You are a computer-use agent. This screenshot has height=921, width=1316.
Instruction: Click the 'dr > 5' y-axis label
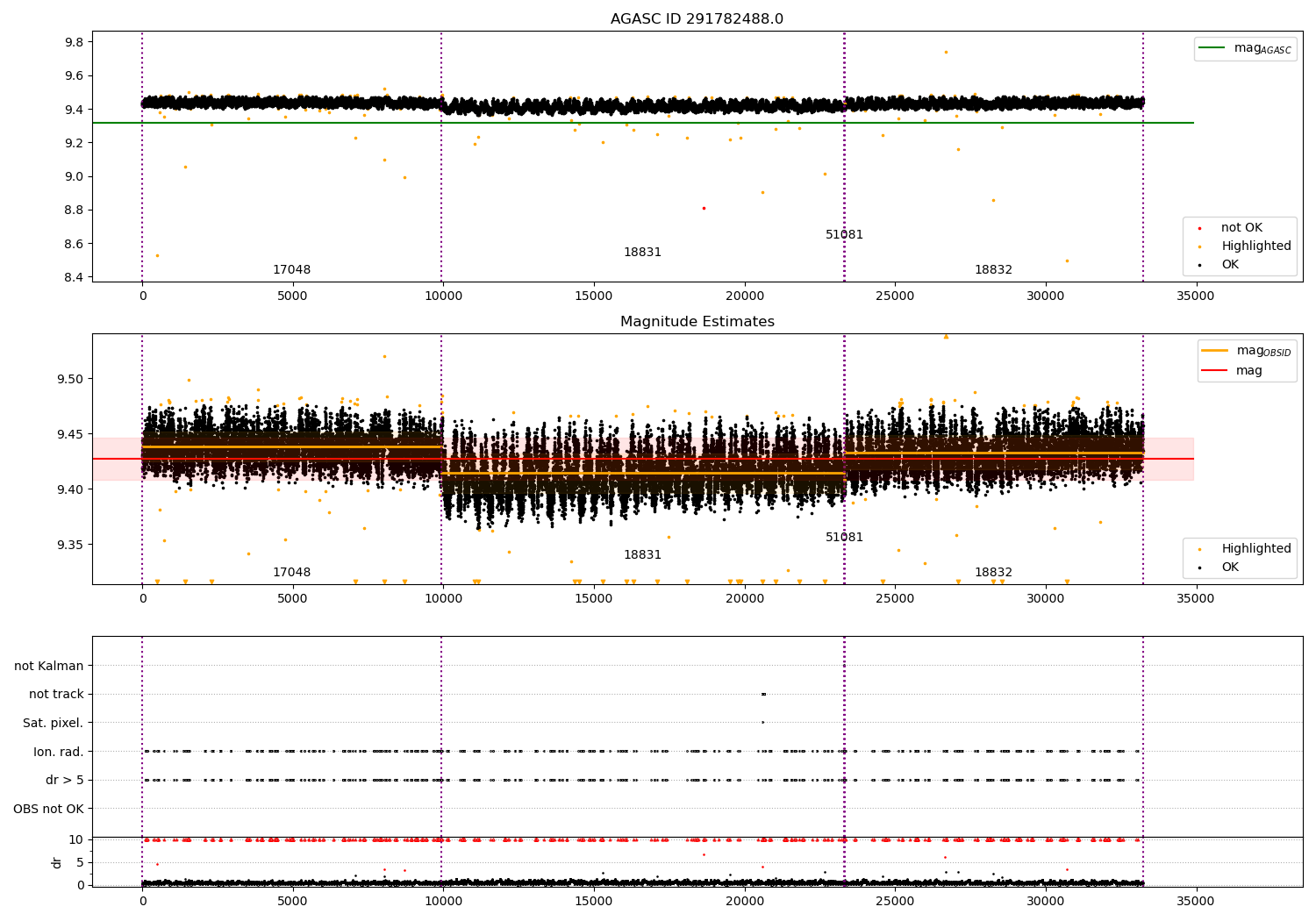tap(64, 781)
